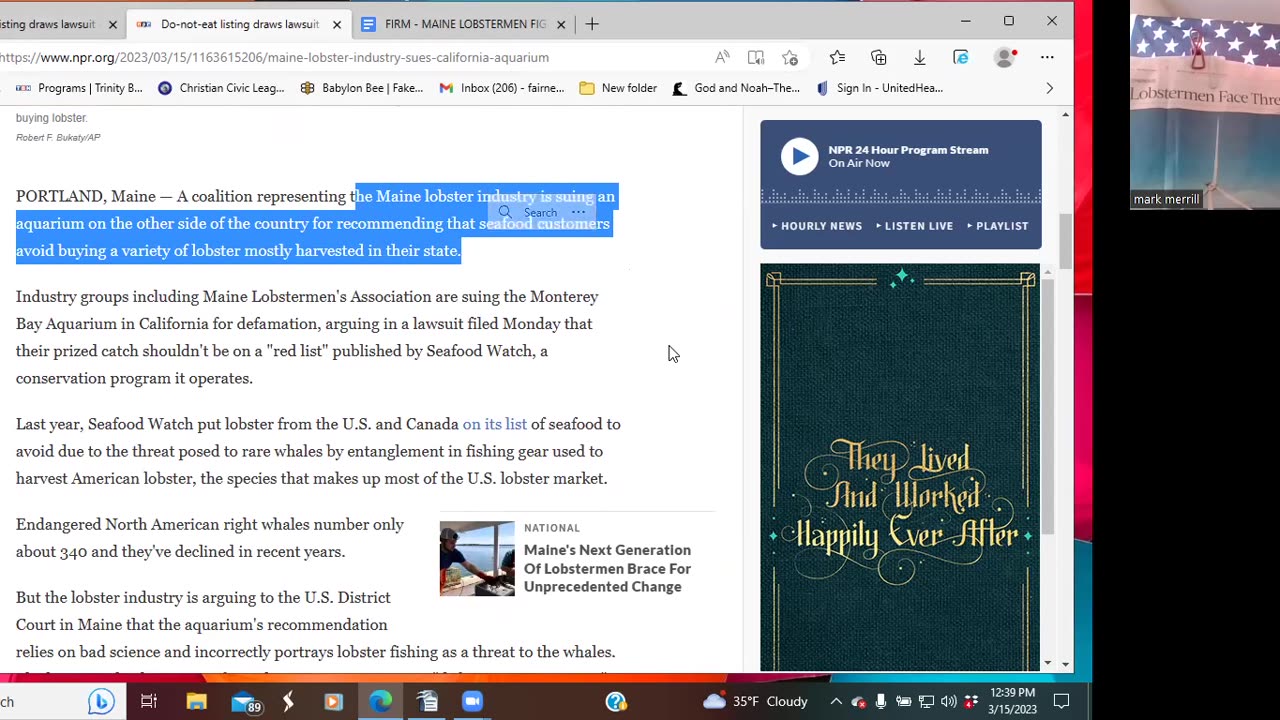
Task: Open the Bing chat icon in taskbar search
Action: [x=100, y=701]
